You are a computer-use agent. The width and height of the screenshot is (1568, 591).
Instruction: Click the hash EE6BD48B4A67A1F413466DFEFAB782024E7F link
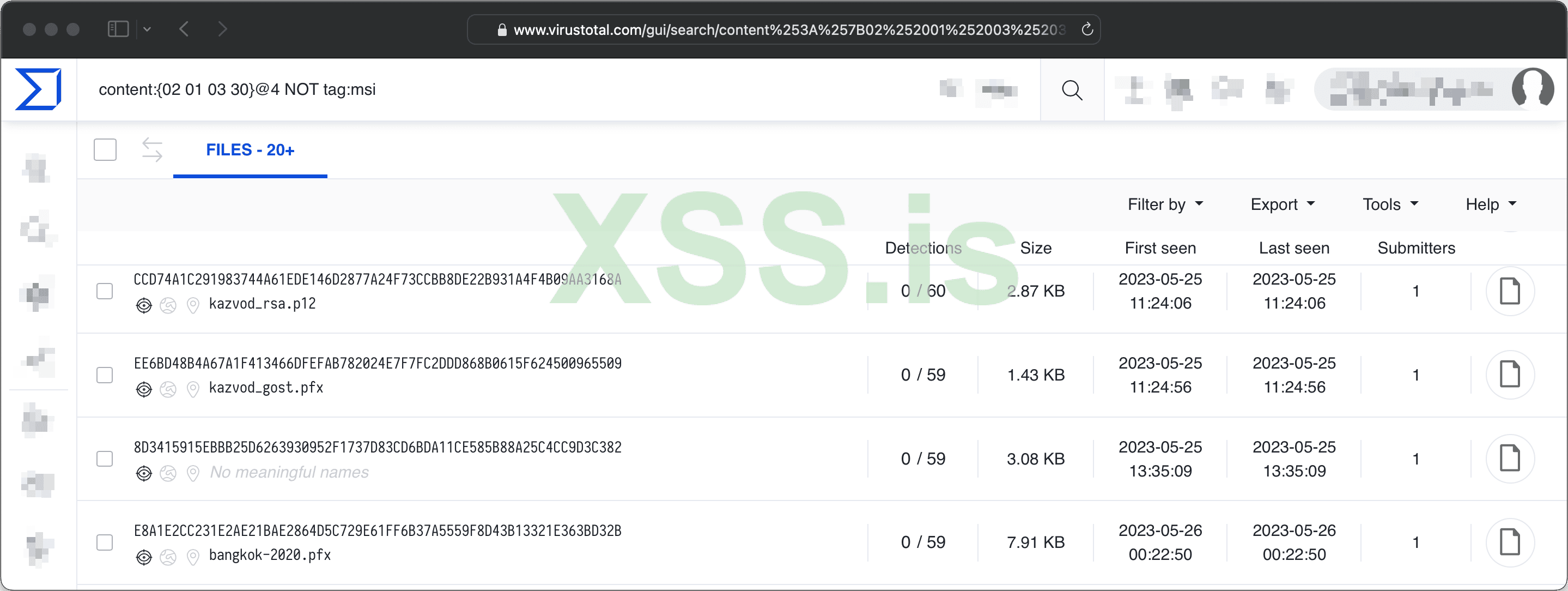tap(378, 363)
